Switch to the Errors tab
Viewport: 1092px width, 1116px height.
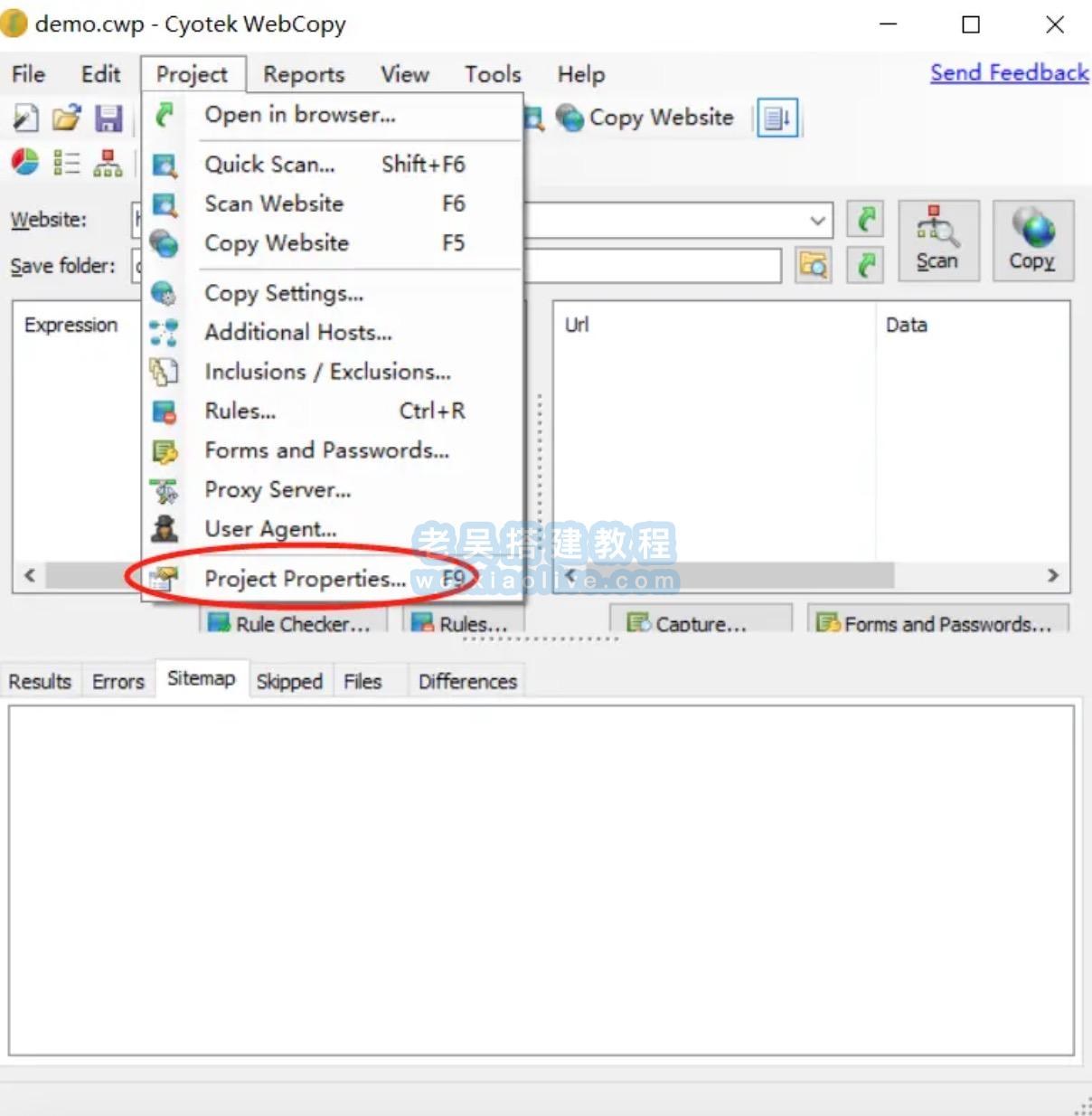(x=118, y=680)
